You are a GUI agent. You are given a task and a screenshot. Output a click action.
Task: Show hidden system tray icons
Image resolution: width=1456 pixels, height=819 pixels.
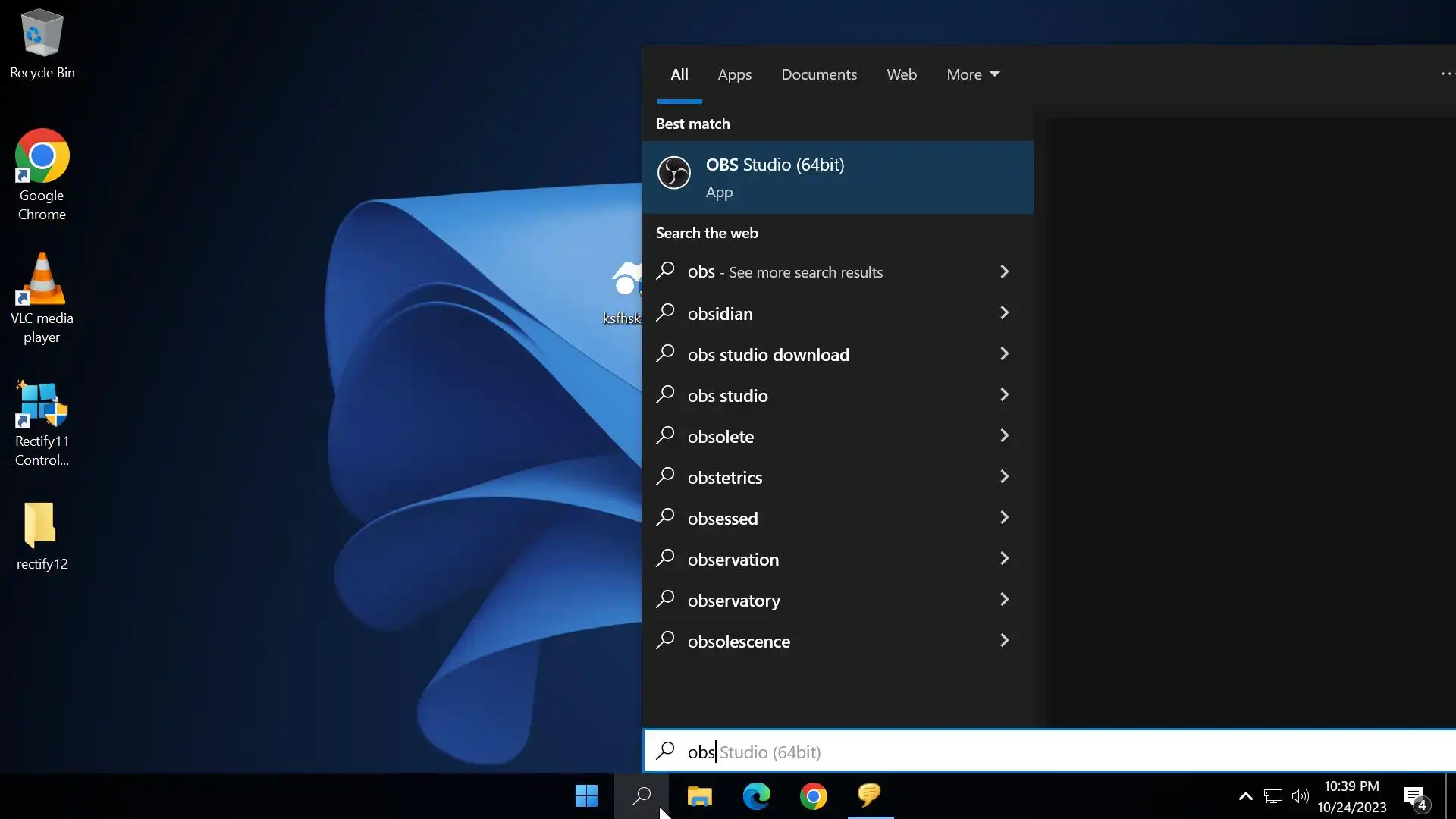coord(1245,795)
